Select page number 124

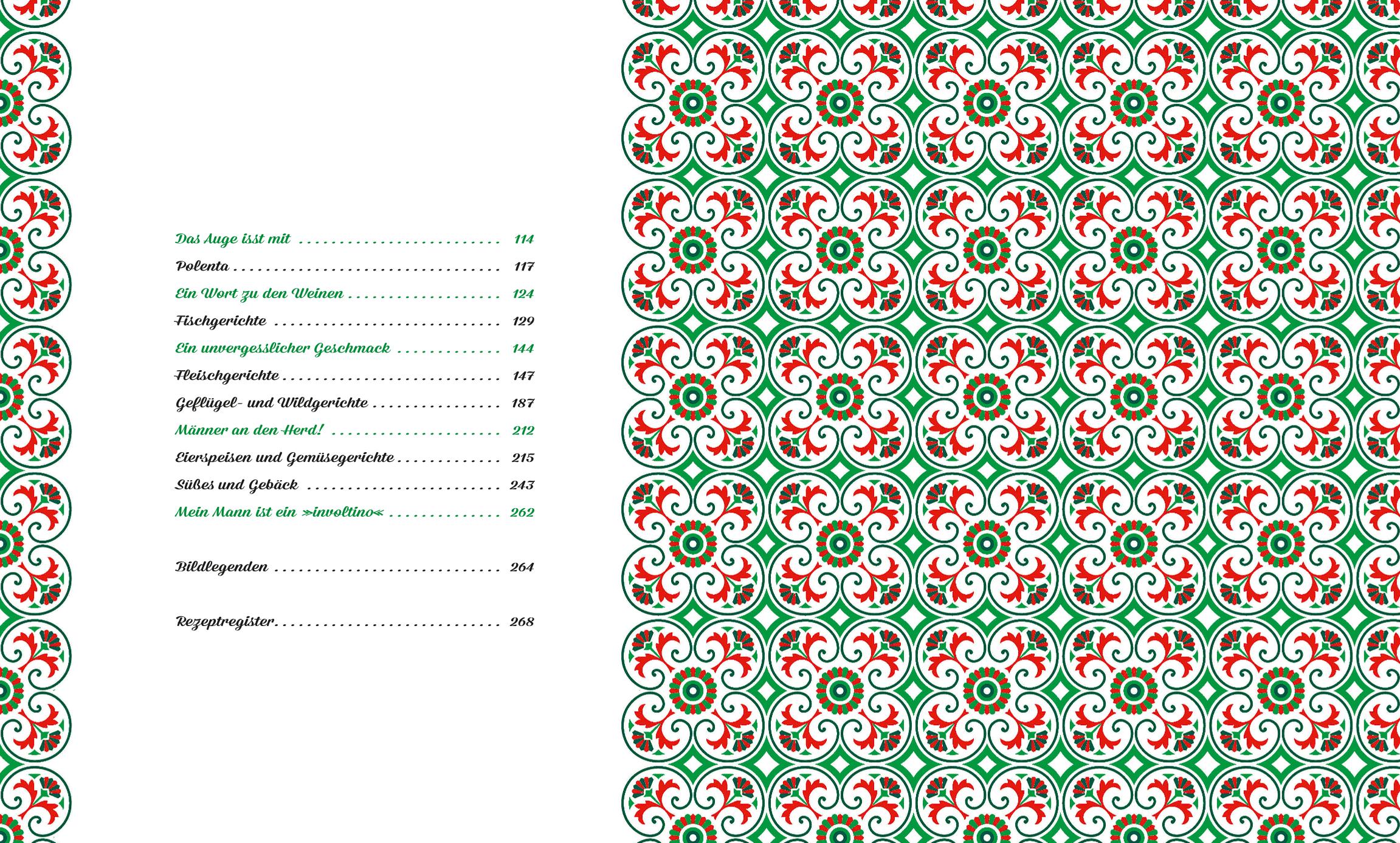(x=523, y=294)
